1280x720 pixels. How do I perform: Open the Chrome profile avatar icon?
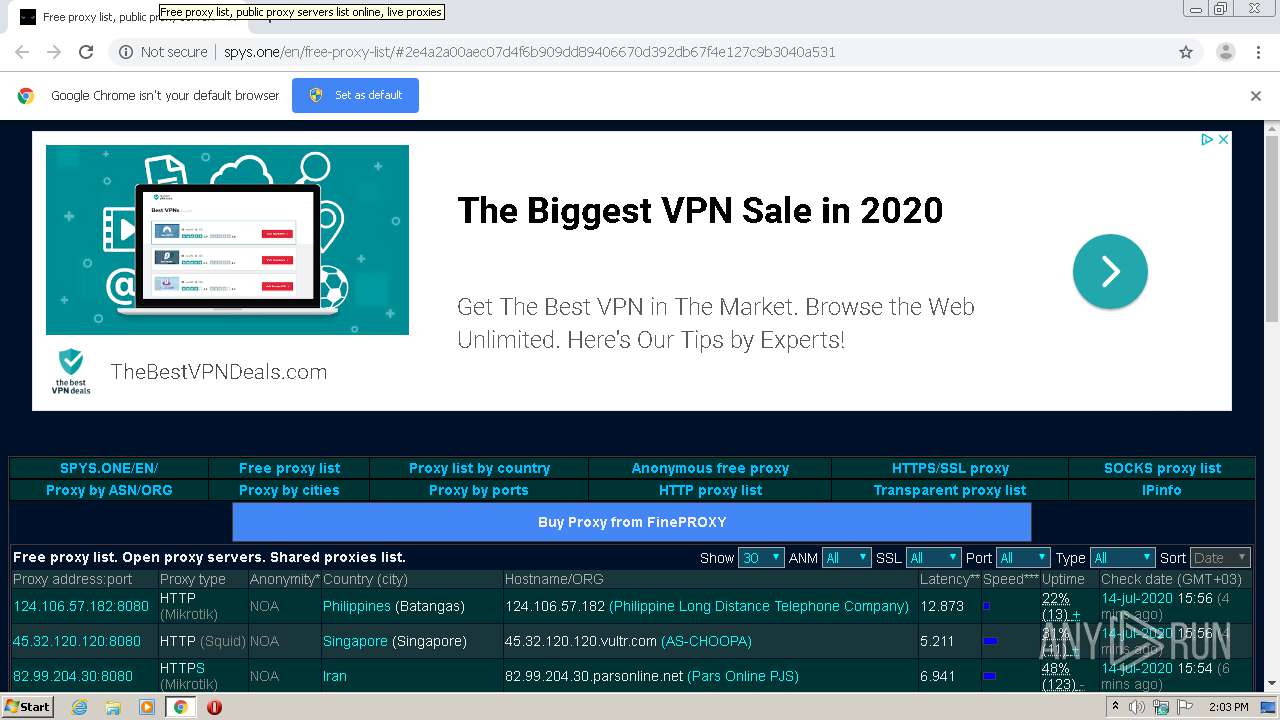point(1225,52)
